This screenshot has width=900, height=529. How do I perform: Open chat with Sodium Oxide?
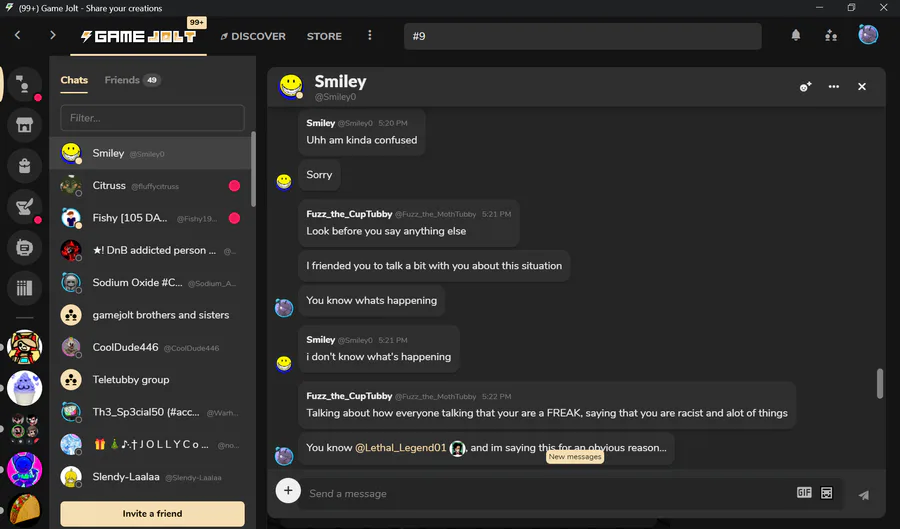[150, 283]
